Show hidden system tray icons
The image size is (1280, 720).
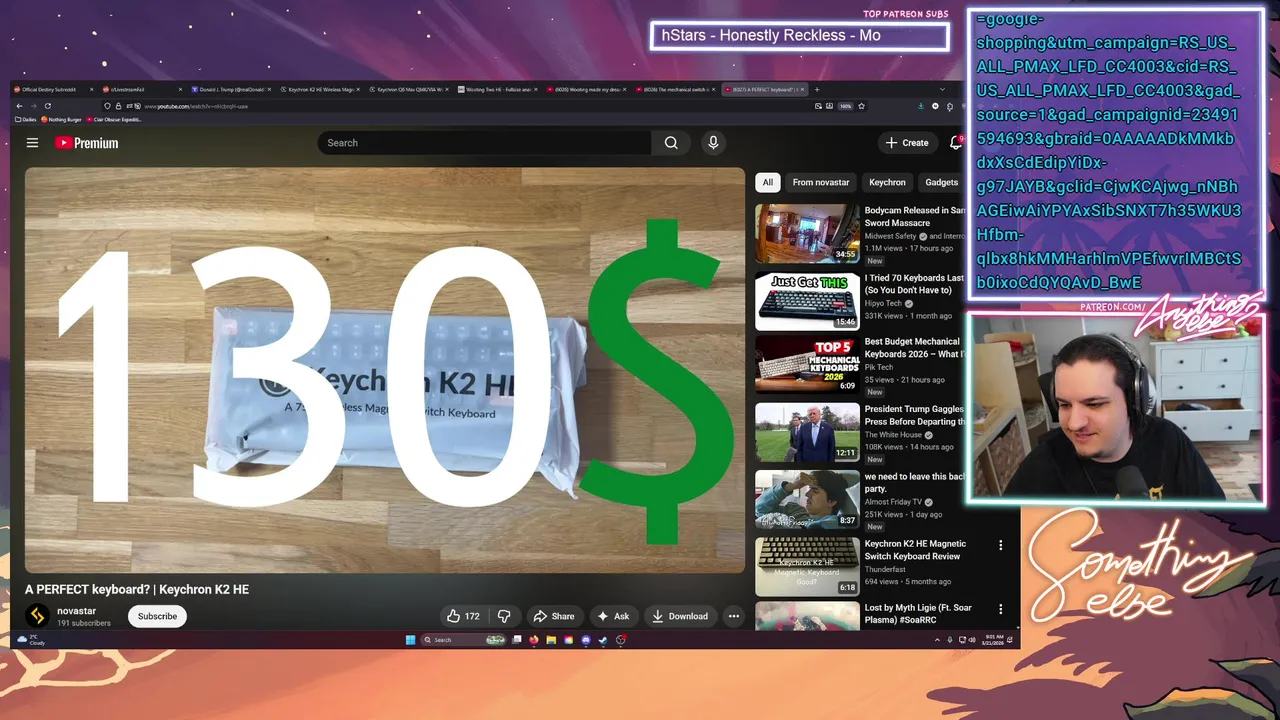click(938, 640)
